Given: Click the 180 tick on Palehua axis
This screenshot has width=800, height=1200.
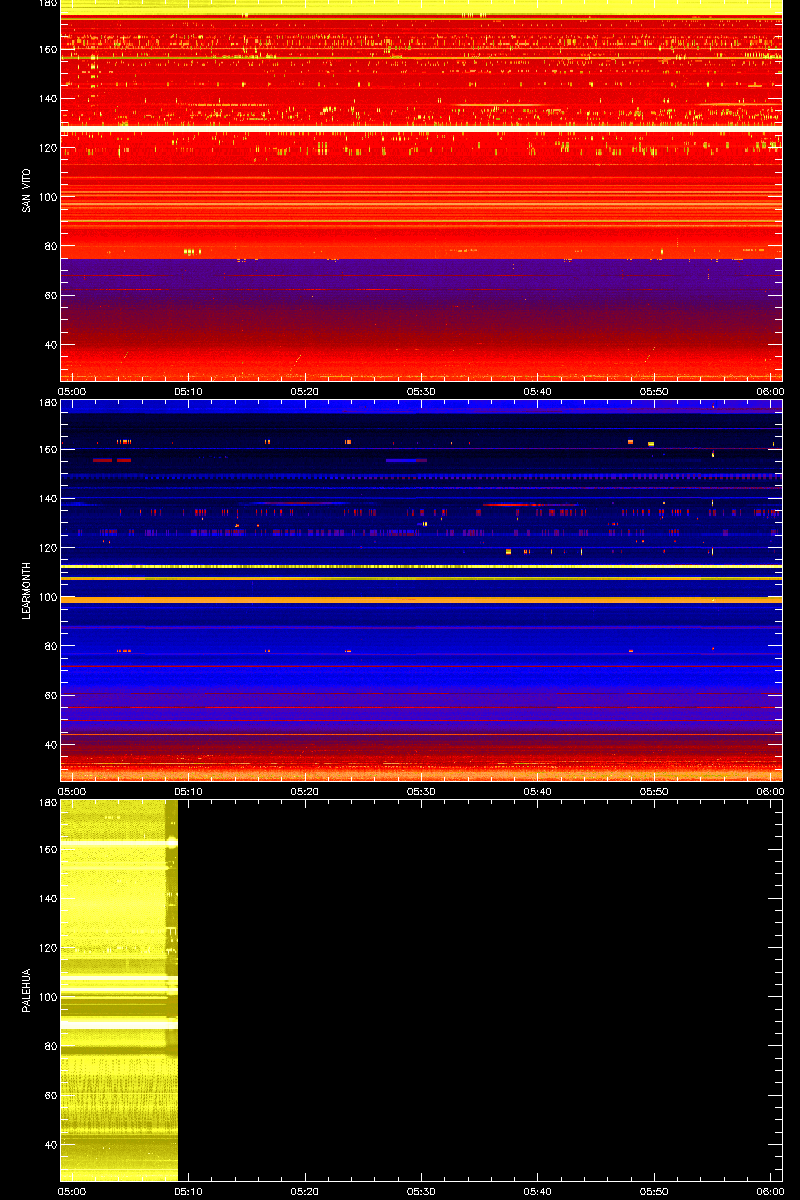Looking at the screenshot, I should pyautogui.click(x=47, y=803).
